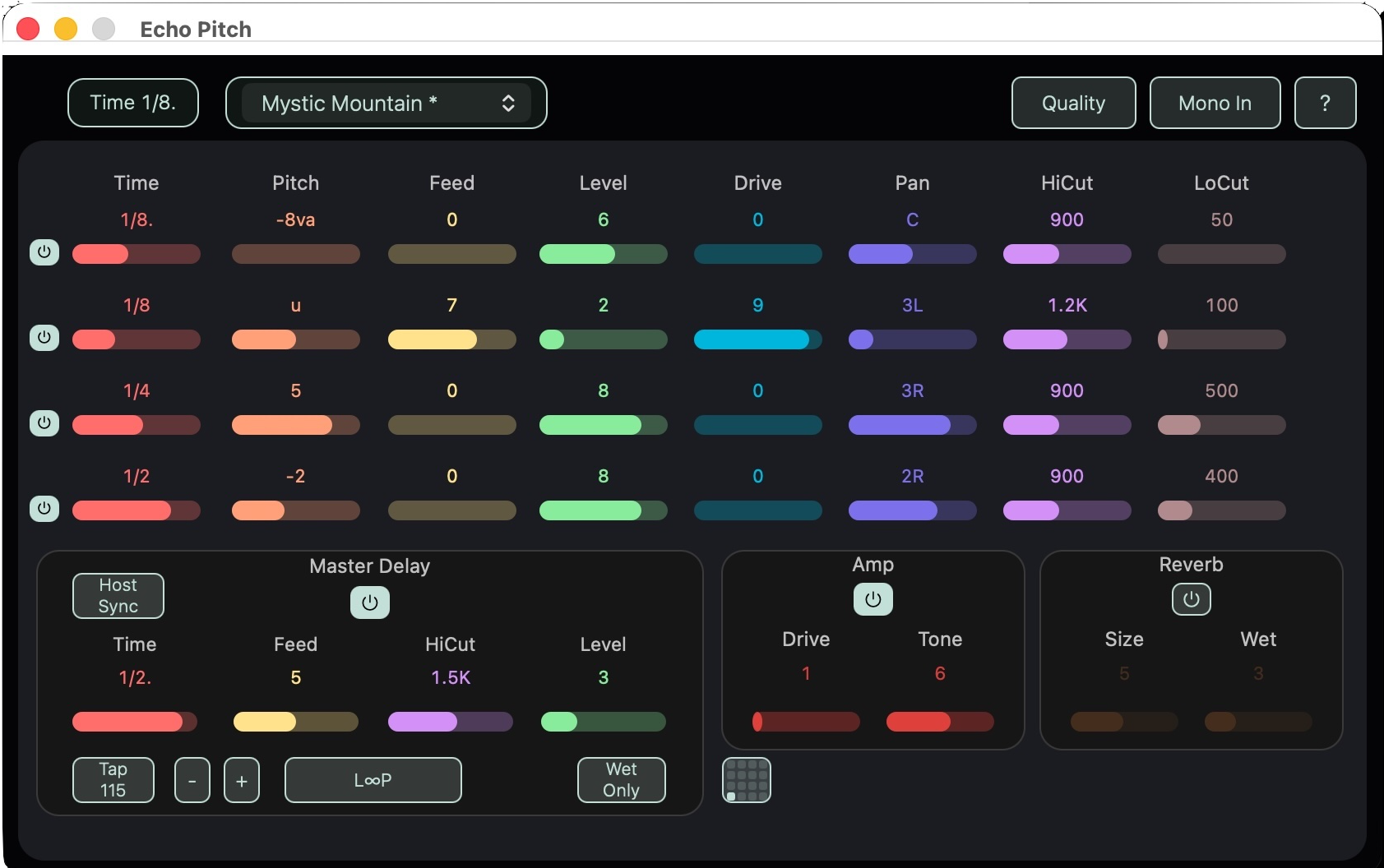This screenshot has width=1384, height=868.
Task: Click the LooP button
Action: pos(373,780)
